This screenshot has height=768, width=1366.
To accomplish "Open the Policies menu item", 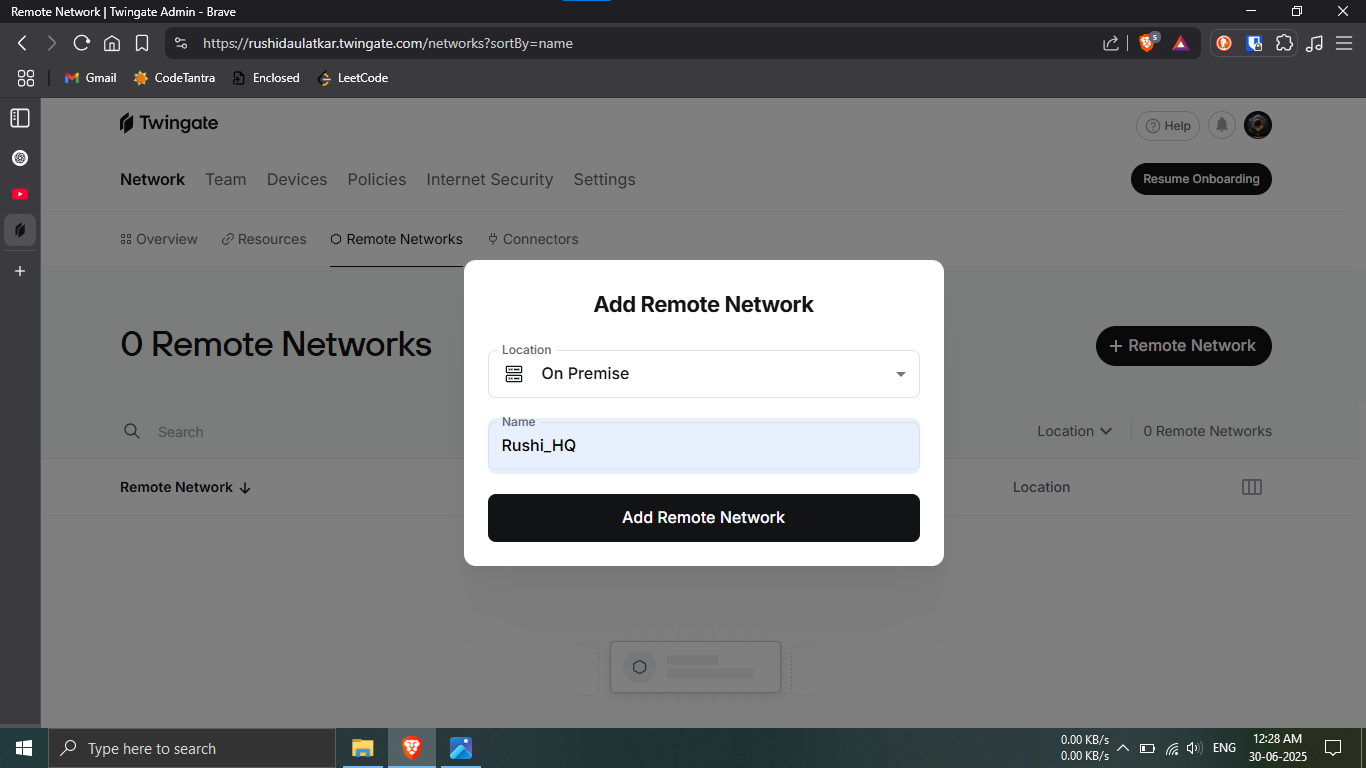I will coord(376,179).
